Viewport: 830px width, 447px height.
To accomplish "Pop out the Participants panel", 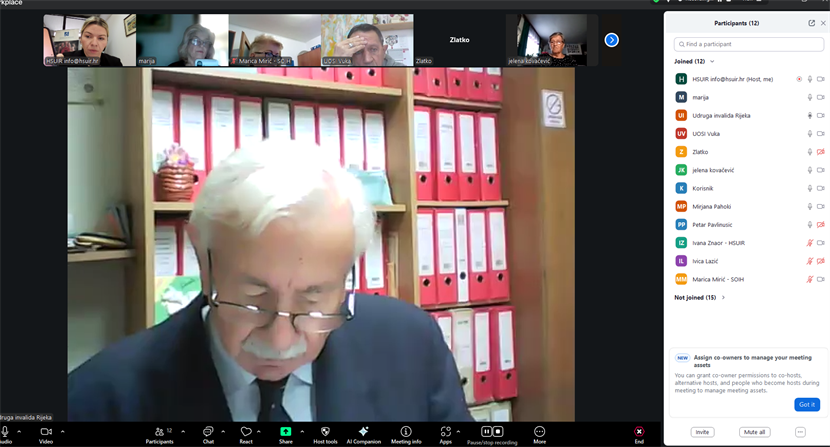I will click(811, 23).
